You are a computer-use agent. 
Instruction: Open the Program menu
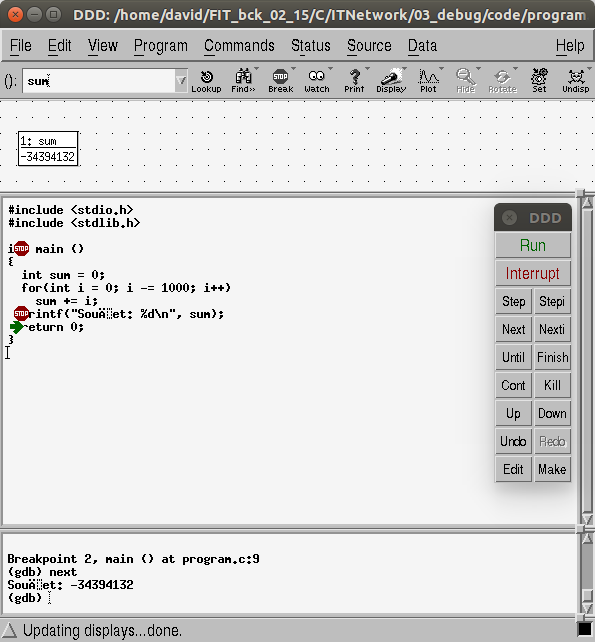point(161,45)
